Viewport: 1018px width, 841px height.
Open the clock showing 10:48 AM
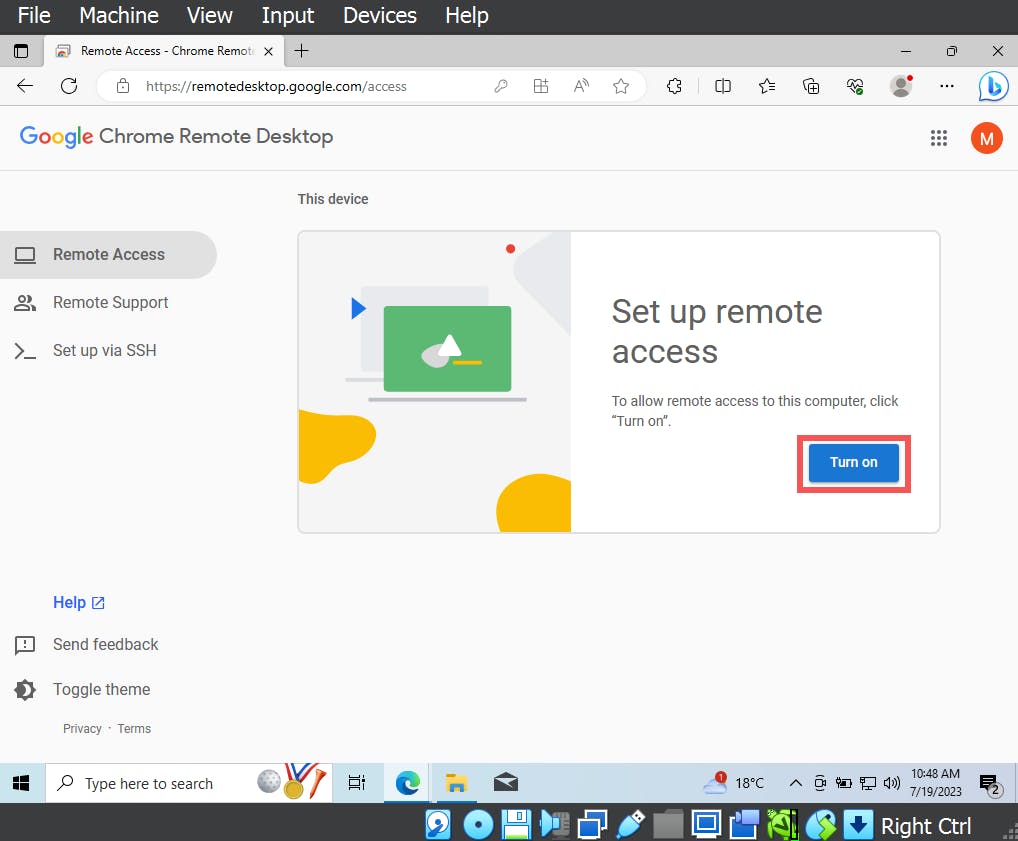(936, 783)
